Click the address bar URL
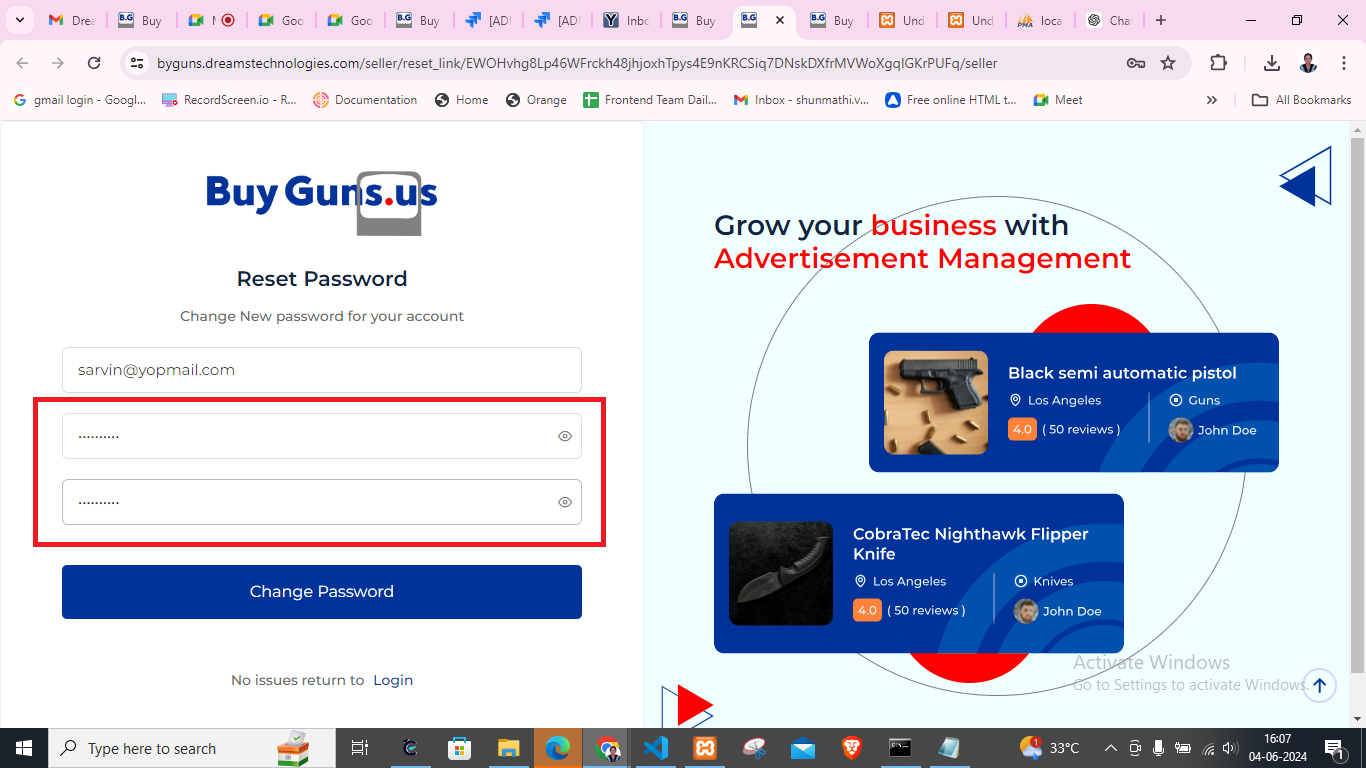The height and width of the screenshot is (768, 1366). [577, 63]
